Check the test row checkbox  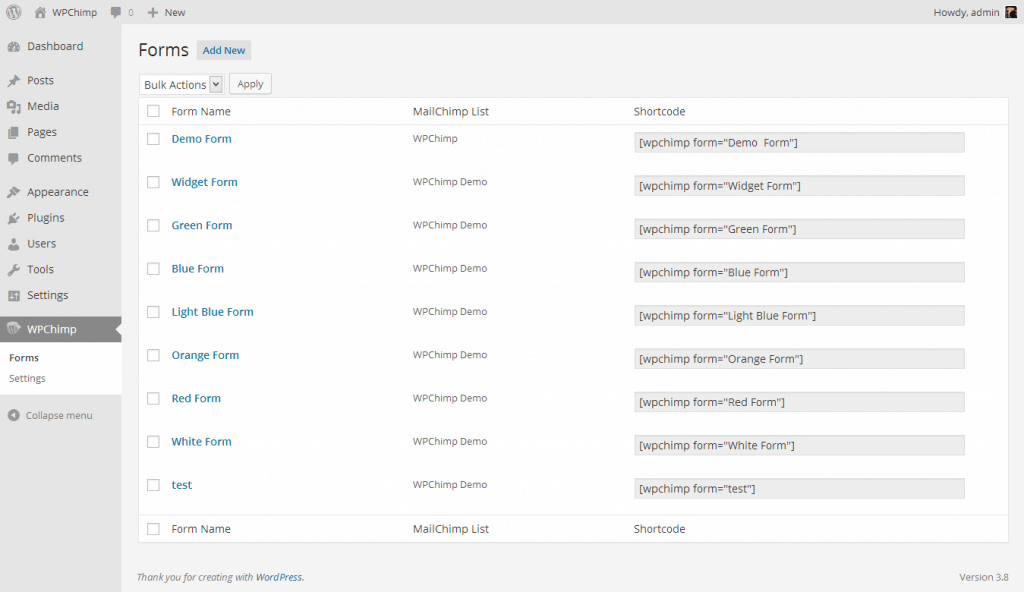(x=153, y=485)
